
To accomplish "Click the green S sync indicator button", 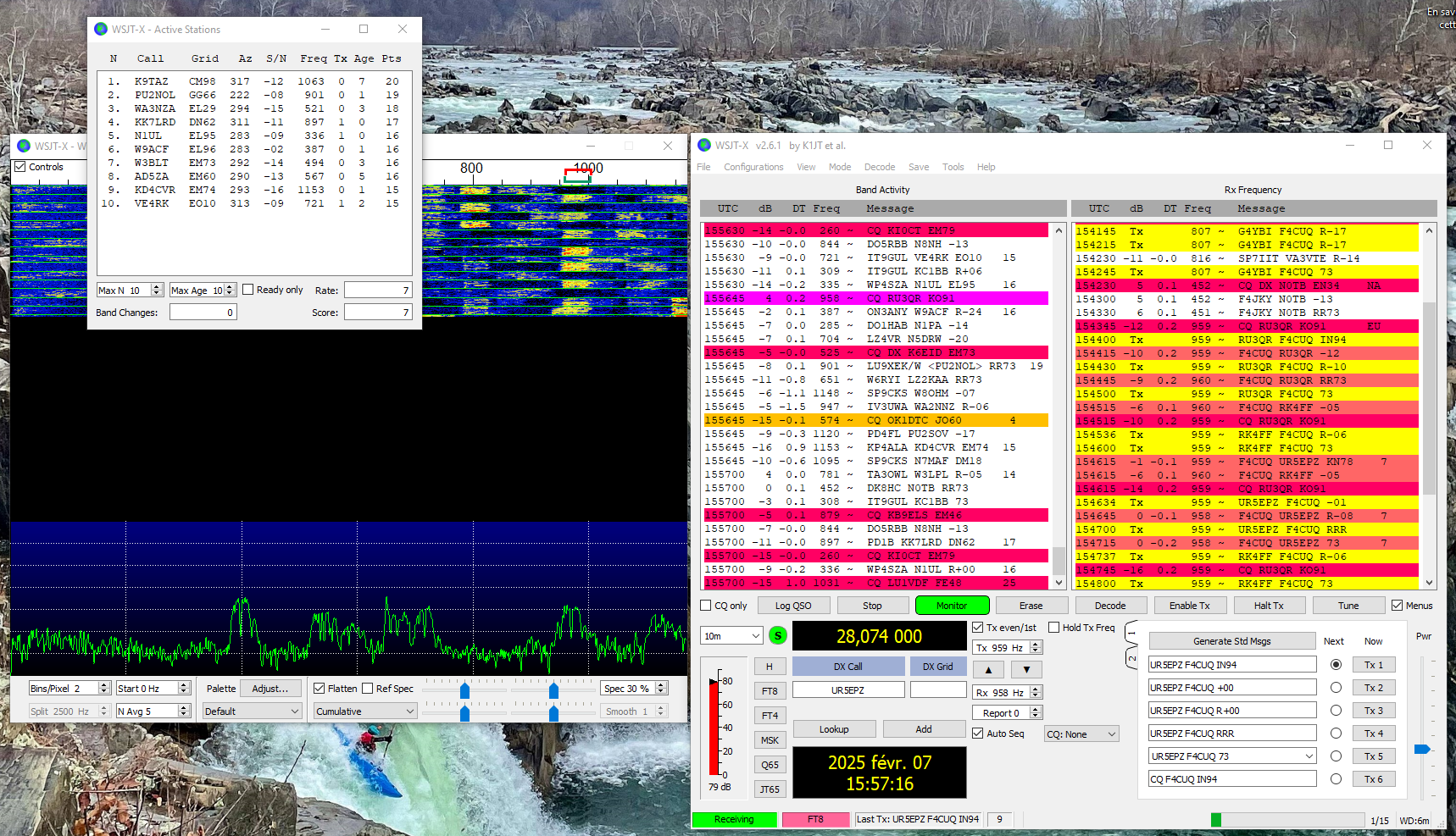I will 777,635.
